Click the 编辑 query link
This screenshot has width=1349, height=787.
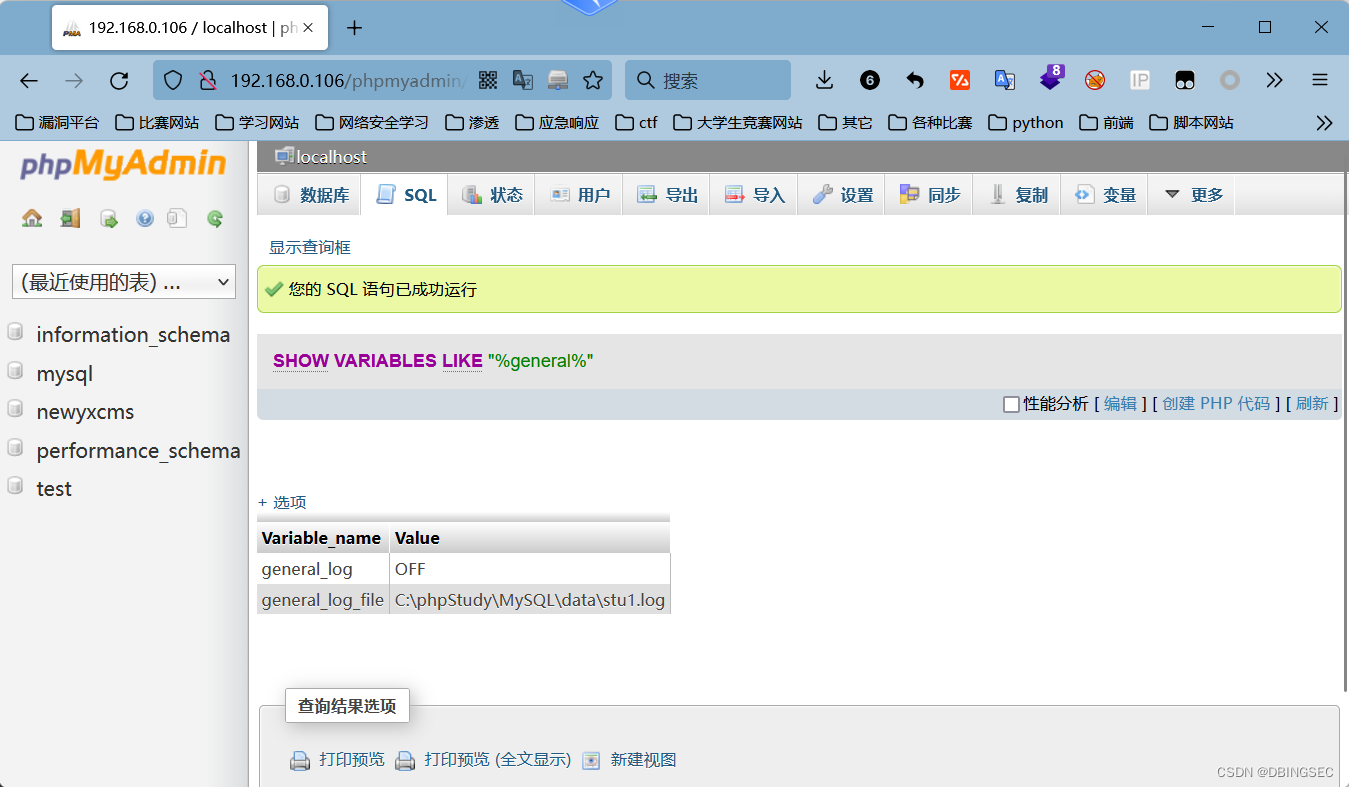pyautogui.click(x=1120, y=404)
